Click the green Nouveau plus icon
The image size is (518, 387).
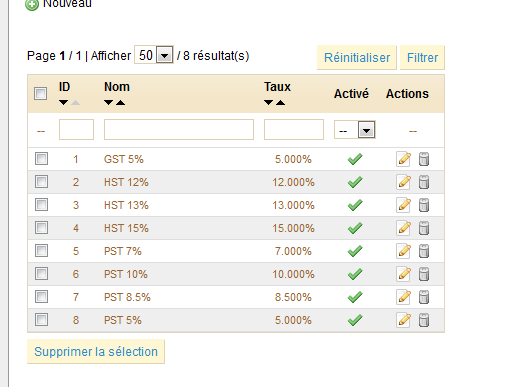32,5
